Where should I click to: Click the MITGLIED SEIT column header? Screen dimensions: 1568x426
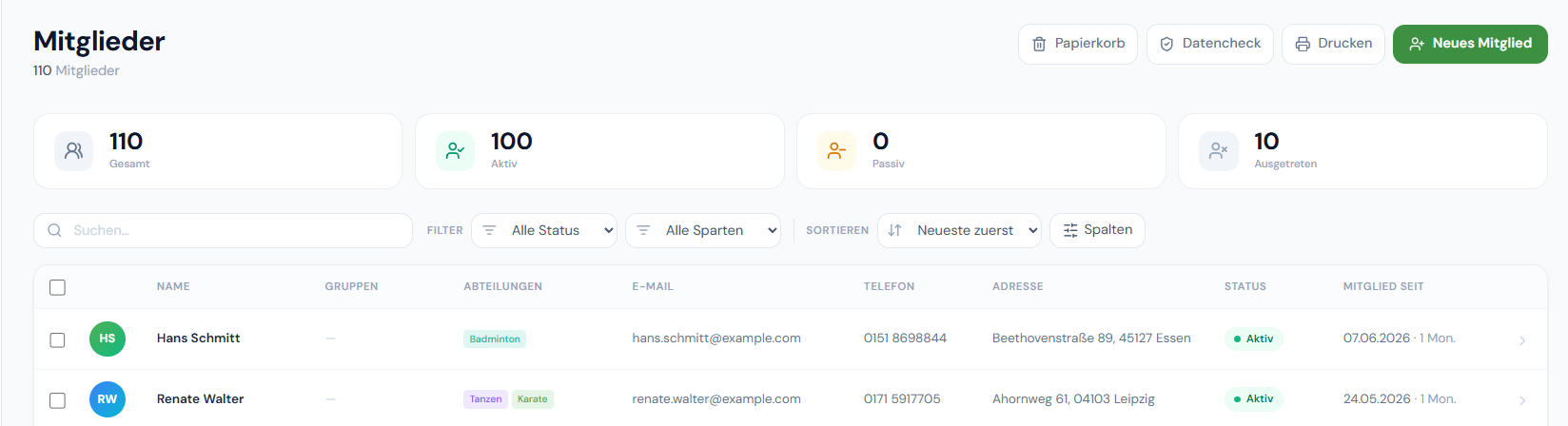click(1383, 286)
